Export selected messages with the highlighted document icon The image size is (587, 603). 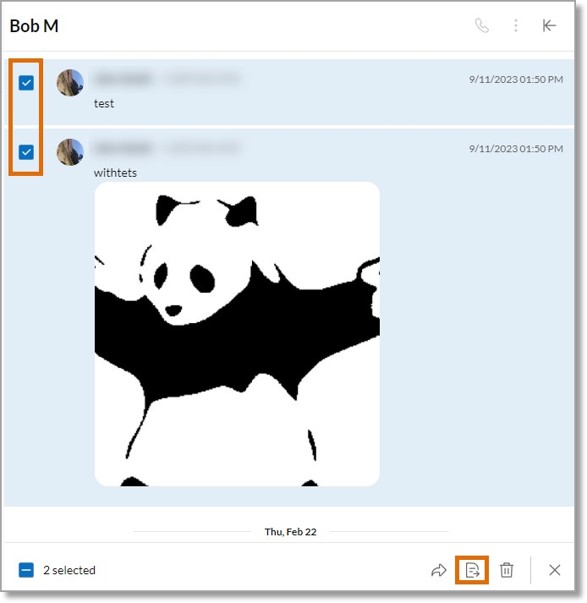coord(472,570)
